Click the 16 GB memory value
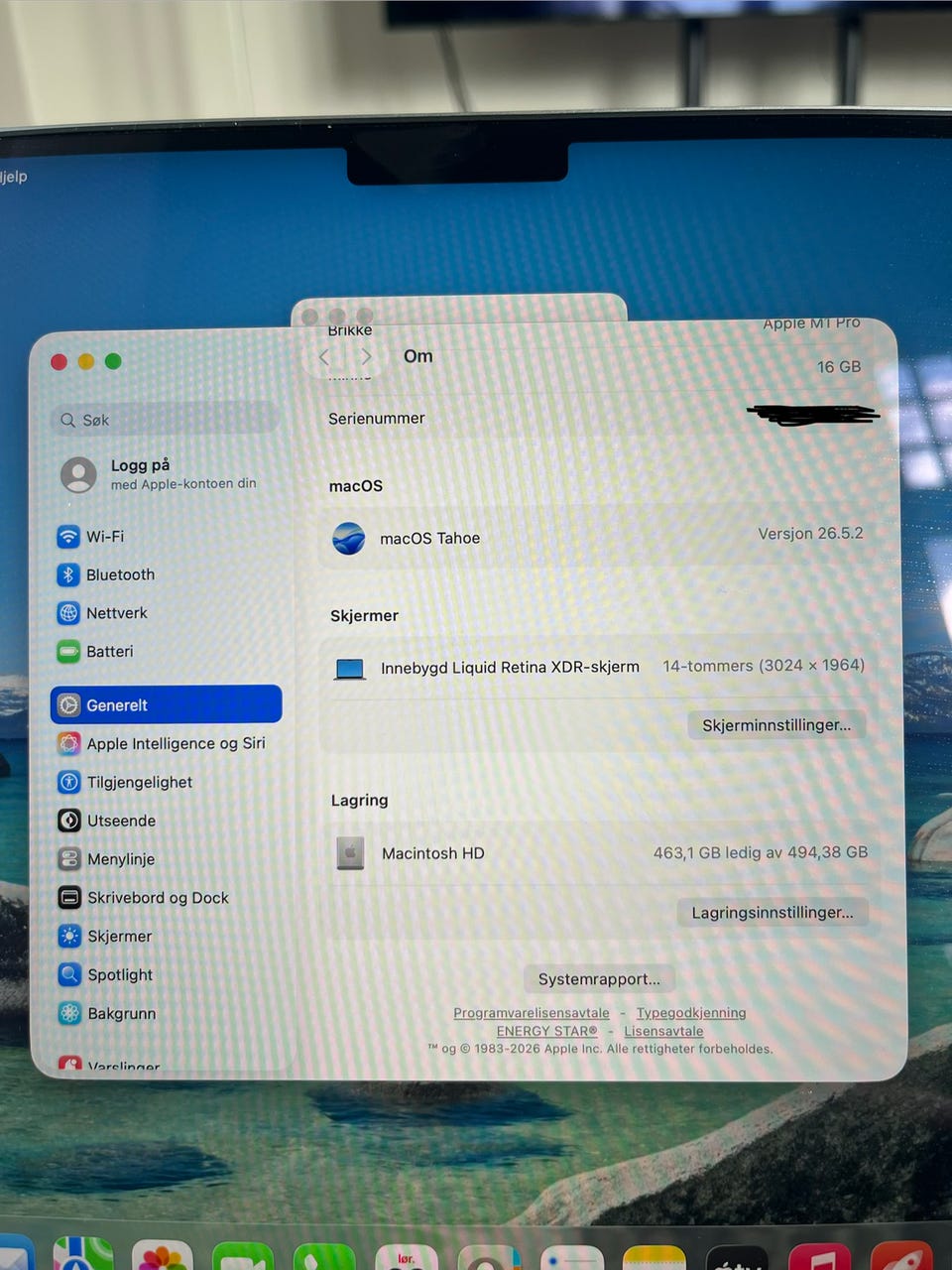 coord(839,367)
